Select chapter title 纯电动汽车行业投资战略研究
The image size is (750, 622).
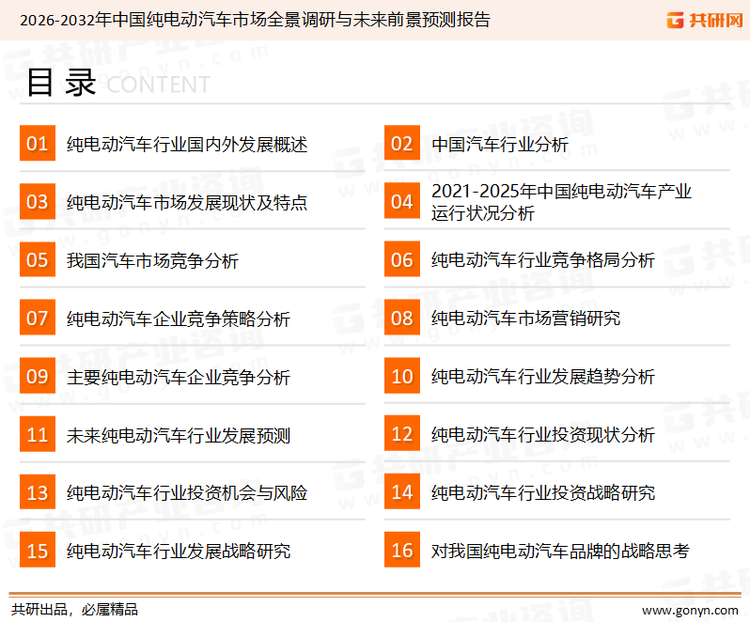(x=543, y=493)
